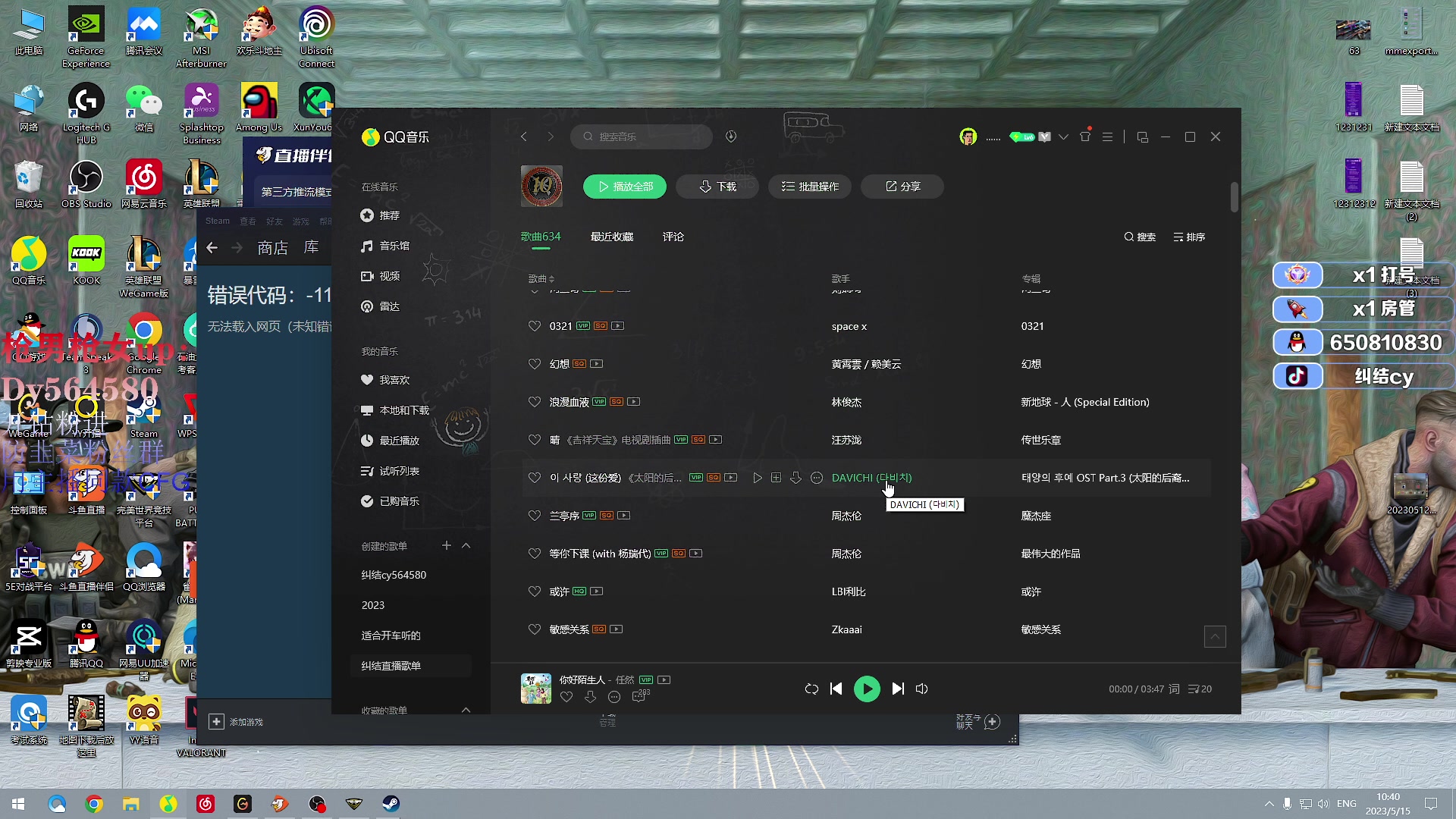Like the song 兰亭序
This screenshot has height=819, width=1456.
535,516
